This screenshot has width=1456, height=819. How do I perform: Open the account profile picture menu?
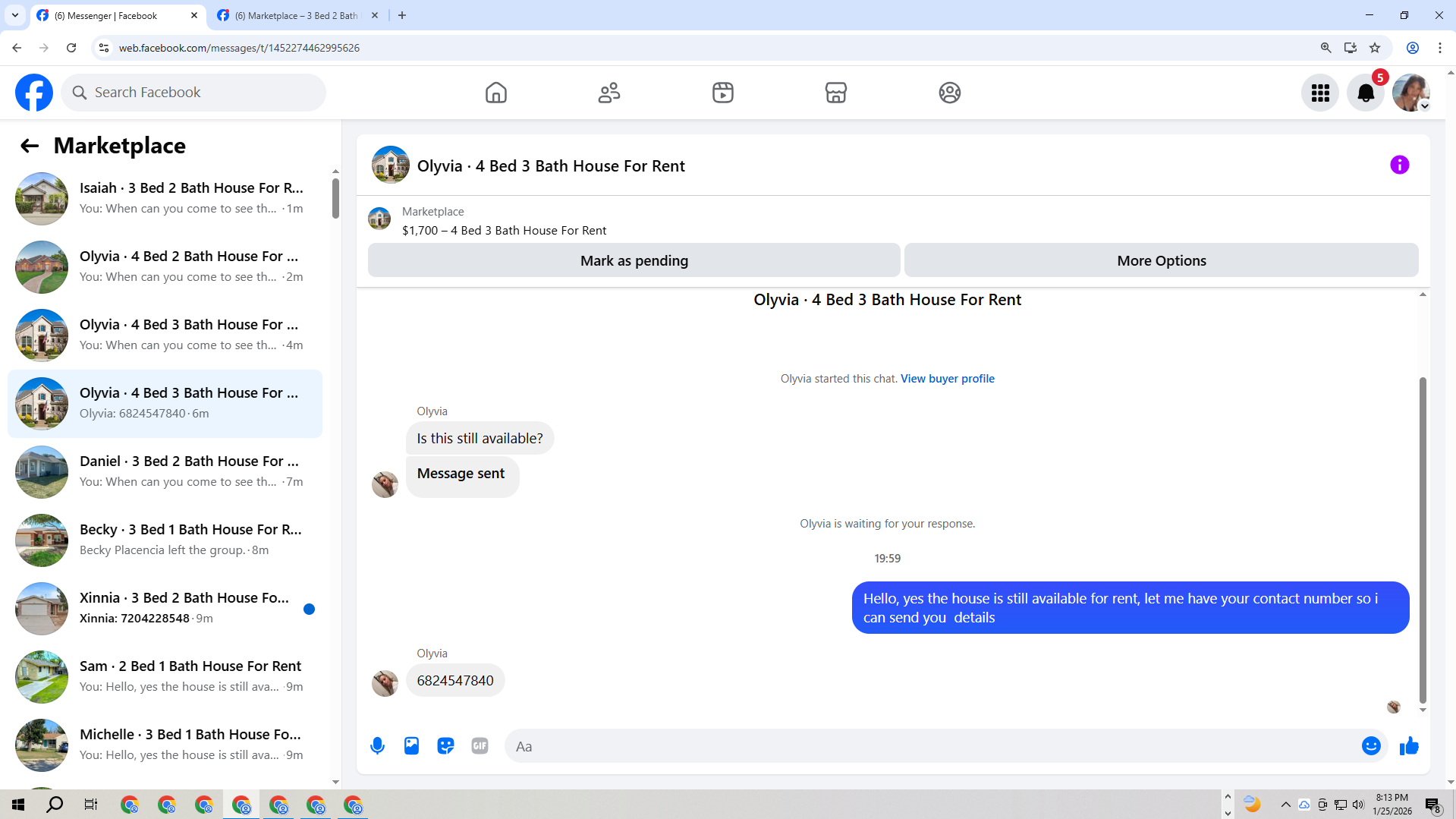1410,93
